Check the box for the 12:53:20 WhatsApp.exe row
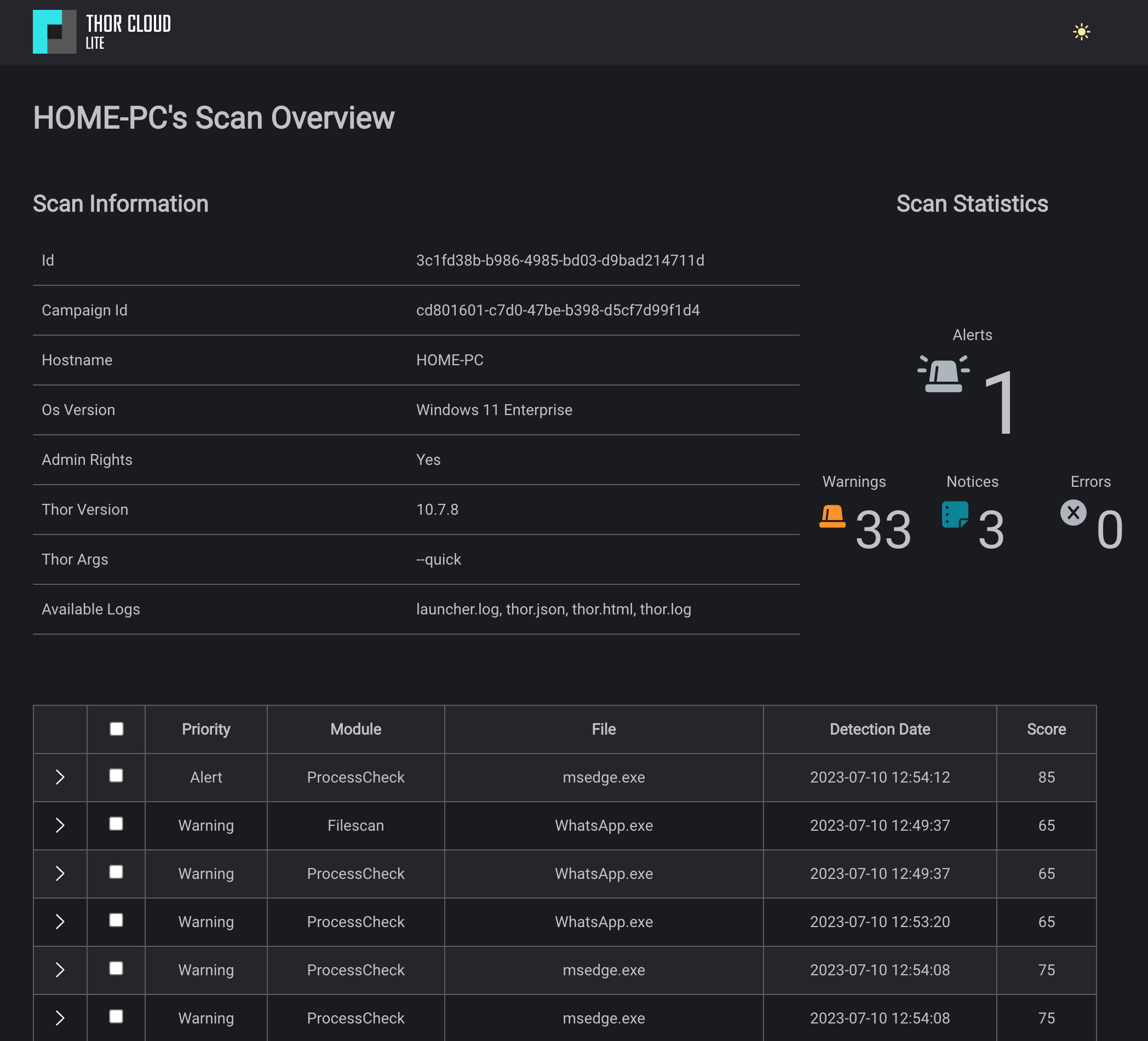 tap(116, 921)
